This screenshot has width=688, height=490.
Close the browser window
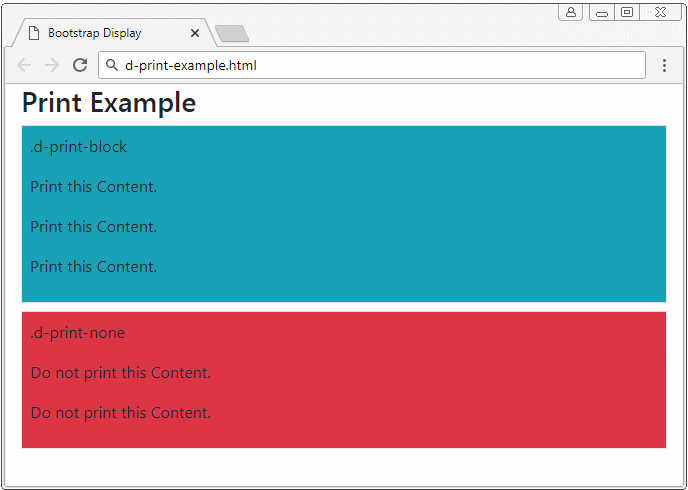660,12
